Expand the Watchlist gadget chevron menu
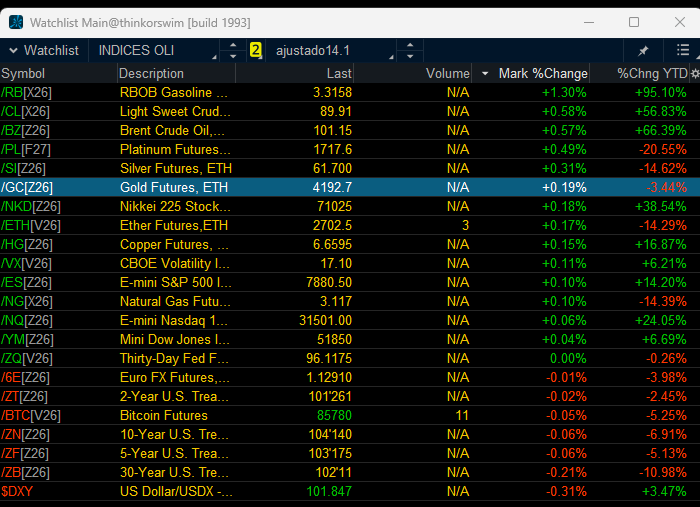The image size is (700, 507). (13, 50)
